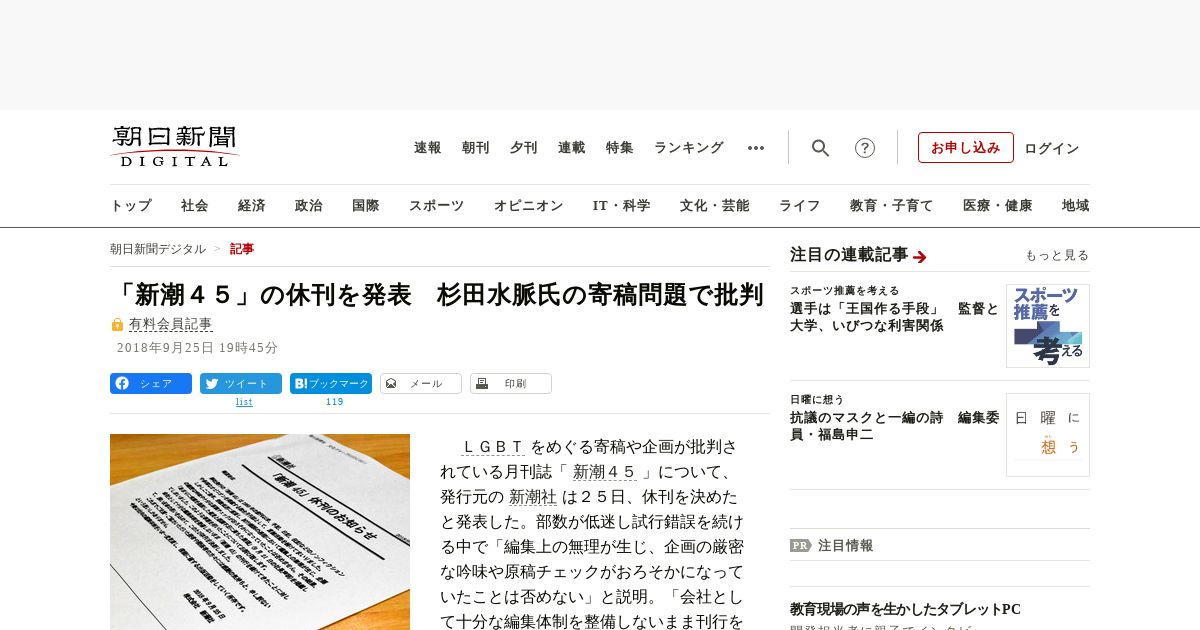
Task: Select the 地域 navigation tab
Action: coord(1076,206)
